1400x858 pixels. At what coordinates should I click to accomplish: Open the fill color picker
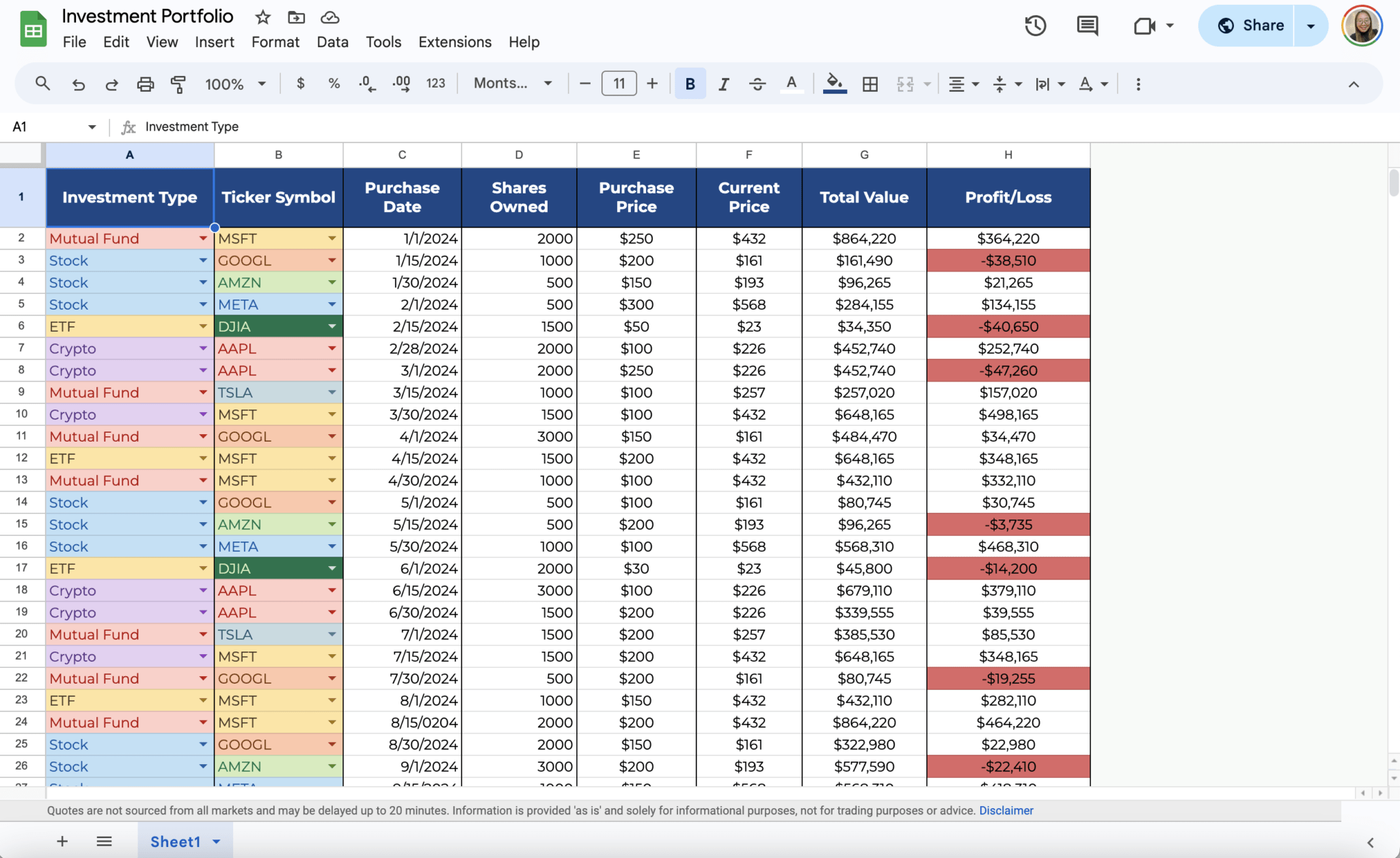click(x=835, y=83)
